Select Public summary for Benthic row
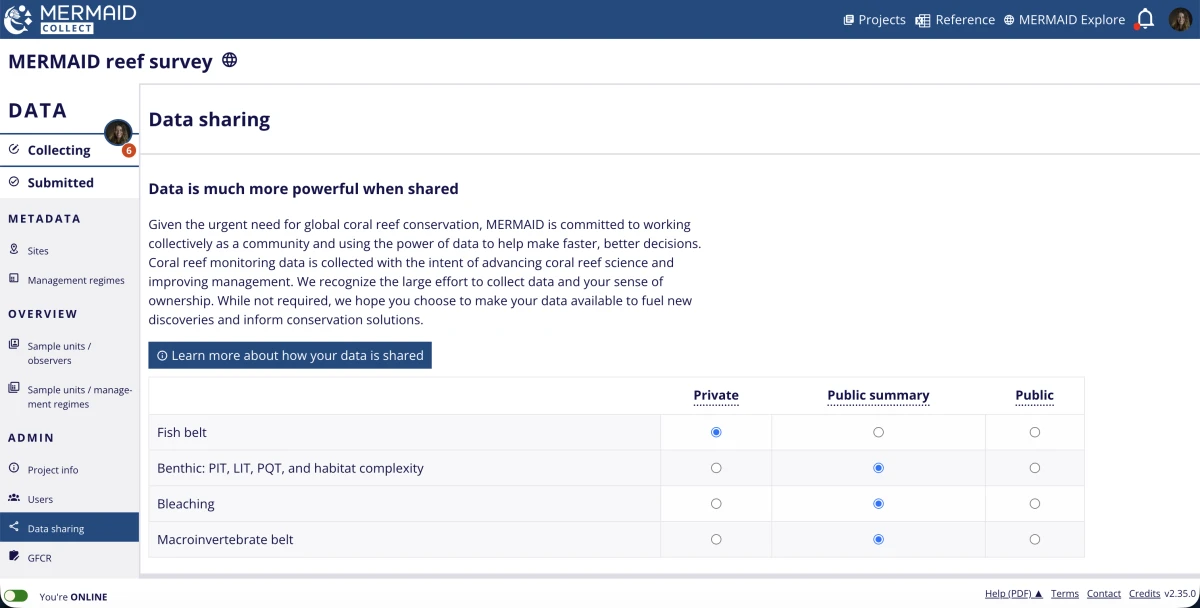The width and height of the screenshot is (1200, 608). pos(878,468)
